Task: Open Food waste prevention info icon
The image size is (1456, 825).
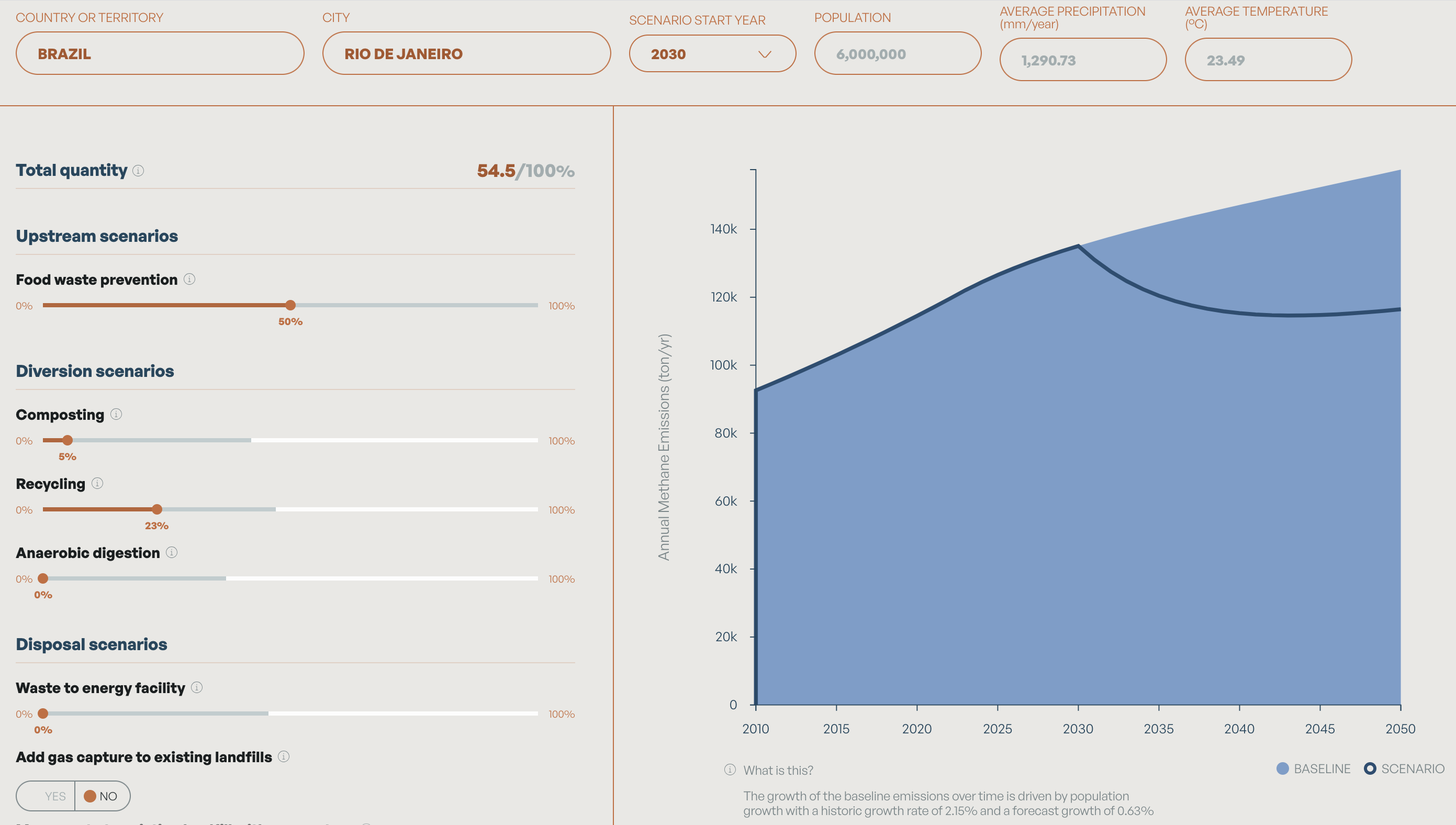Action: coord(189,280)
